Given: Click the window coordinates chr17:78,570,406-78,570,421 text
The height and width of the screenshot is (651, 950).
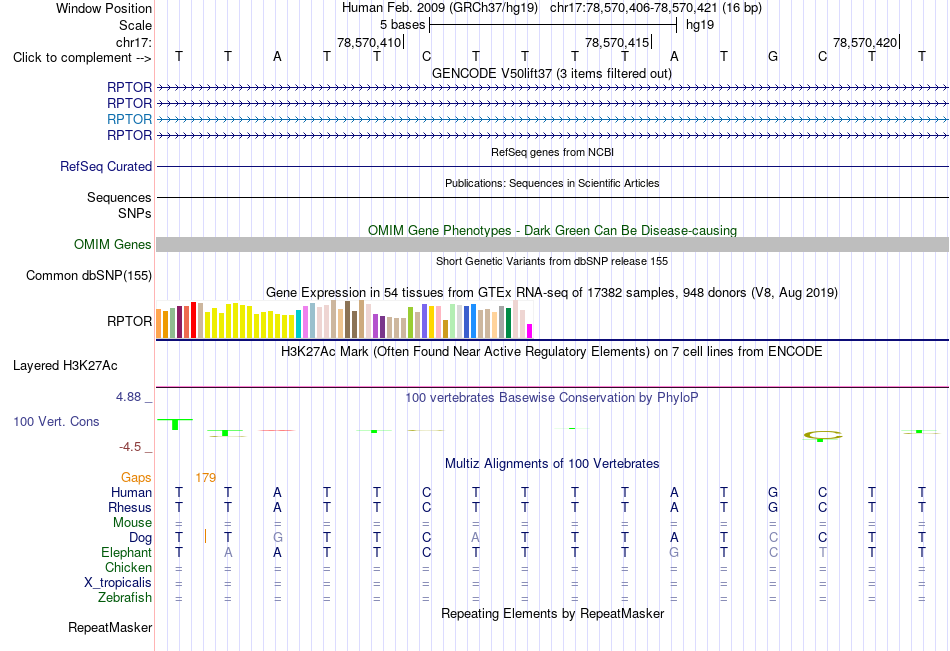Looking at the screenshot, I should click(634, 8).
